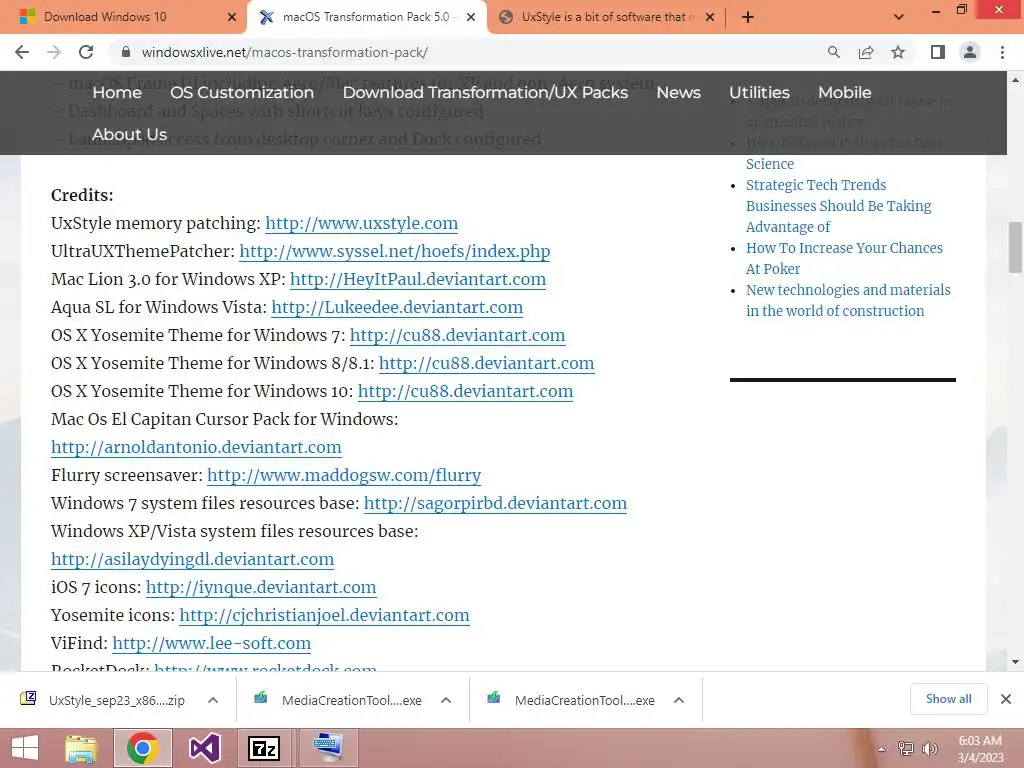Open the www.lee-soft.com link
The width and height of the screenshot is (1024, 768).
[212, 644]
